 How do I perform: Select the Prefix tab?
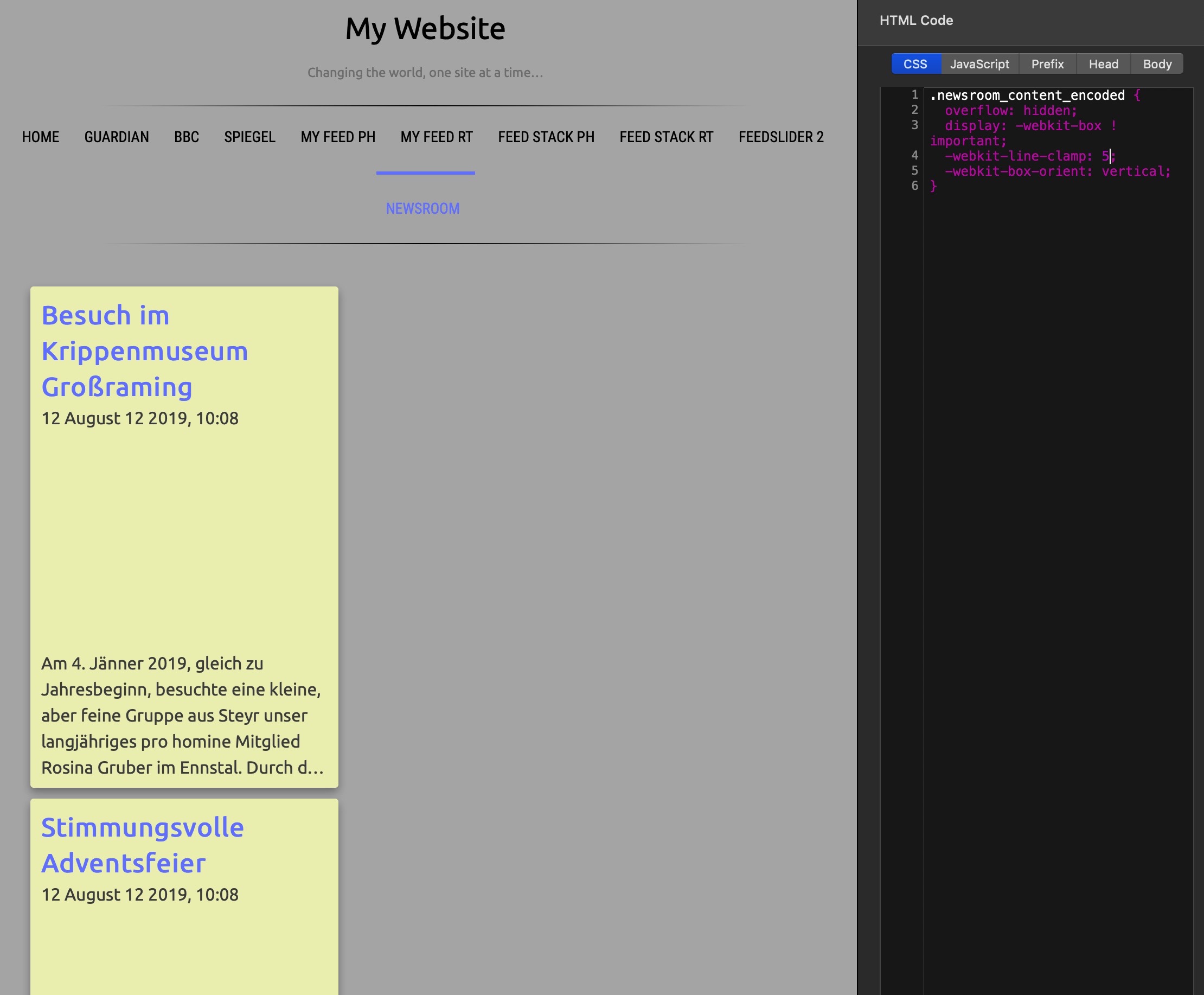point(1047,64)
